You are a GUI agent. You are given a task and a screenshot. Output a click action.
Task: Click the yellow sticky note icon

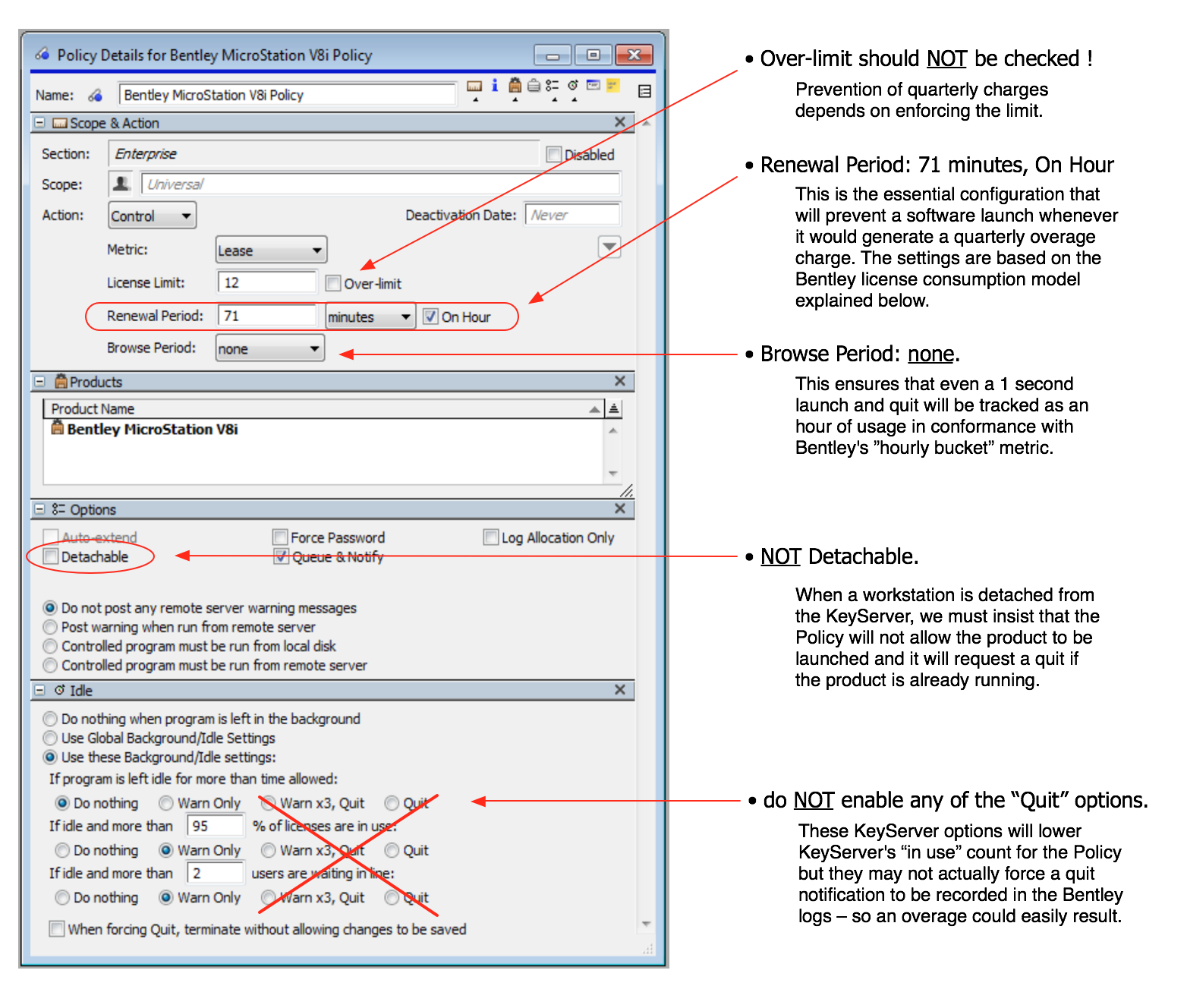pos(613,86)
